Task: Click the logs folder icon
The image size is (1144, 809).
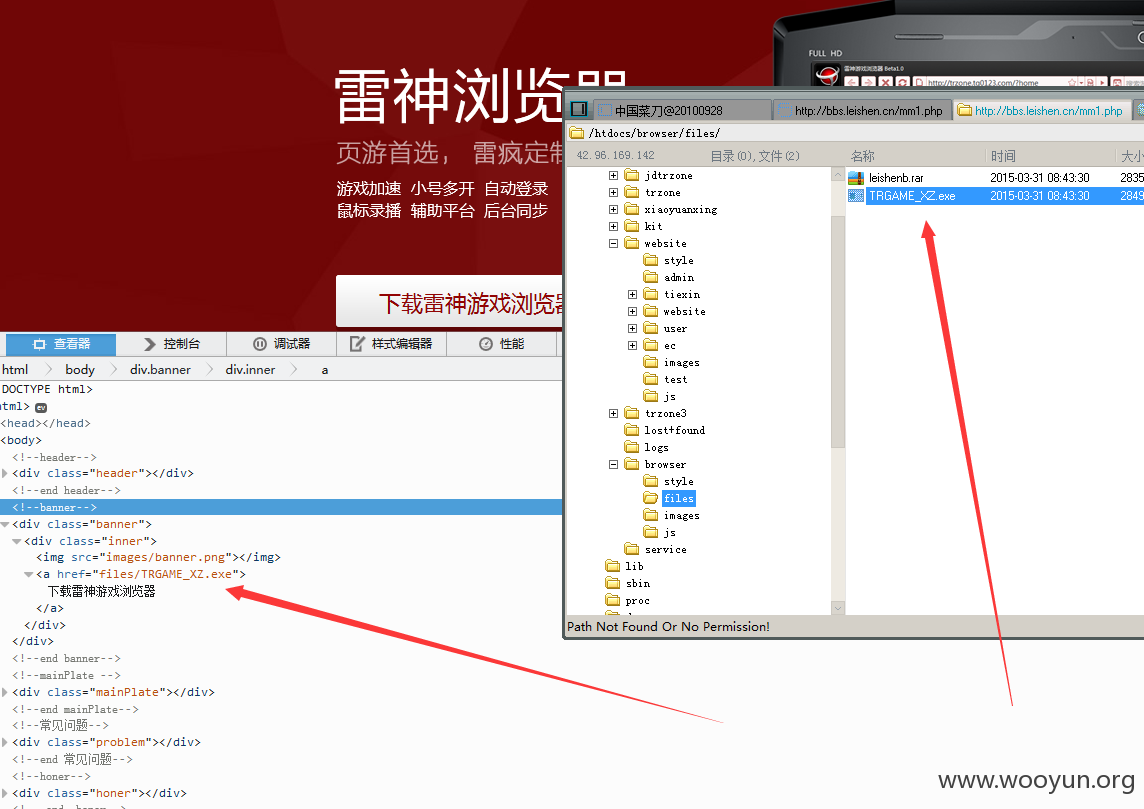Action: click(632, 447)
